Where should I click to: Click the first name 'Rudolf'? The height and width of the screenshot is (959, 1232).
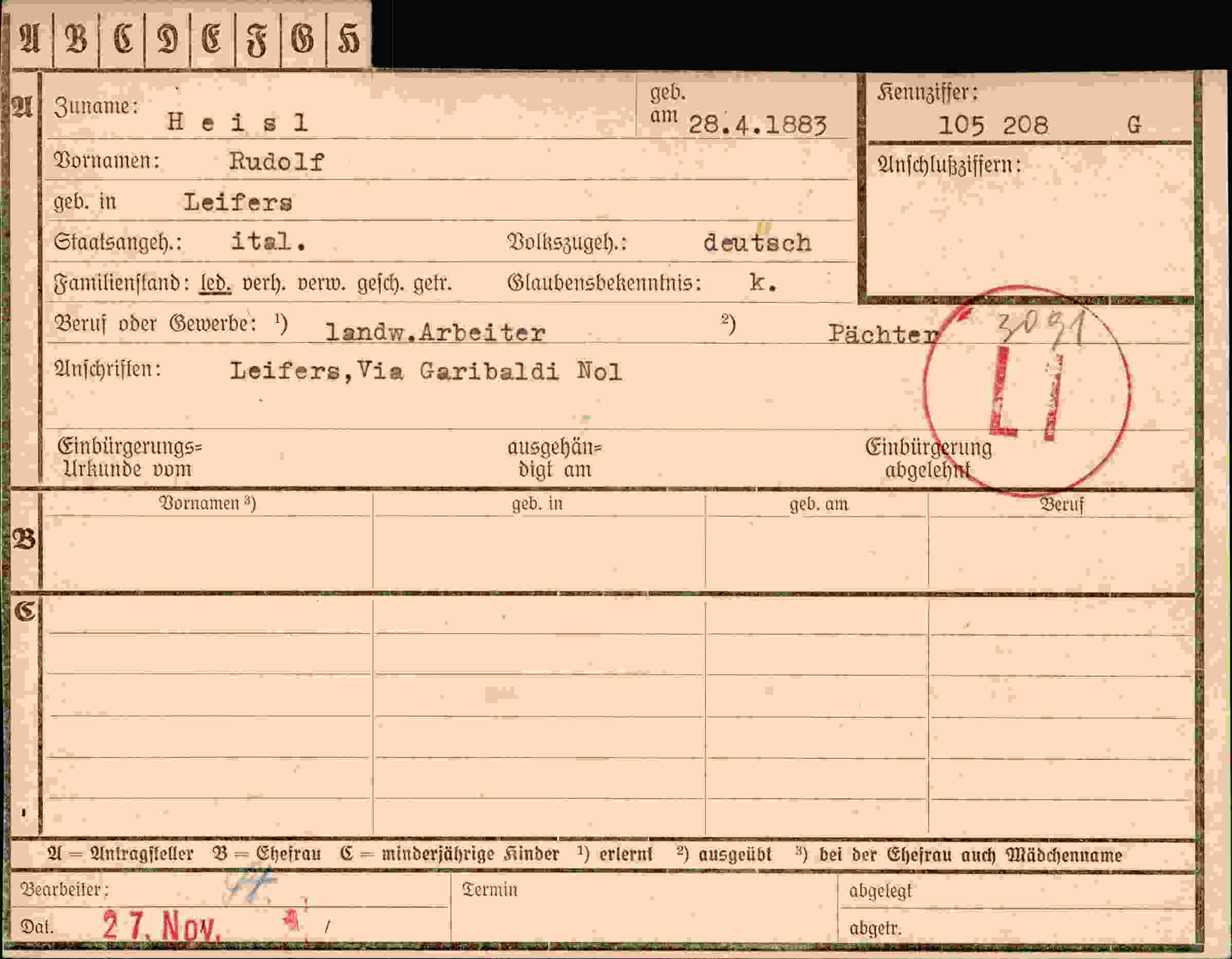tap(277, 162)
